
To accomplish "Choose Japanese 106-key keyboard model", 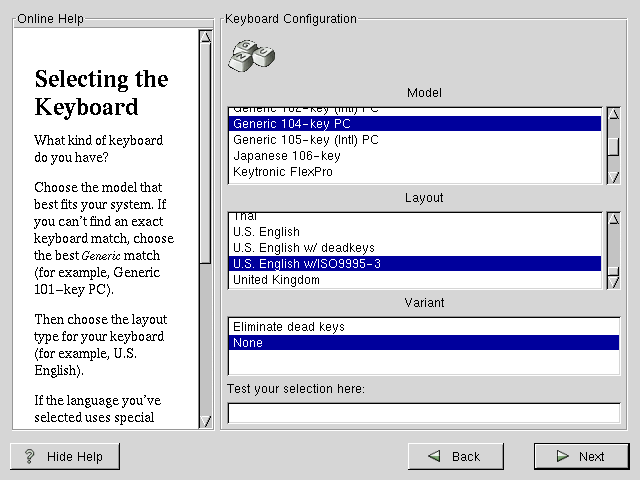I will [287, 156].
